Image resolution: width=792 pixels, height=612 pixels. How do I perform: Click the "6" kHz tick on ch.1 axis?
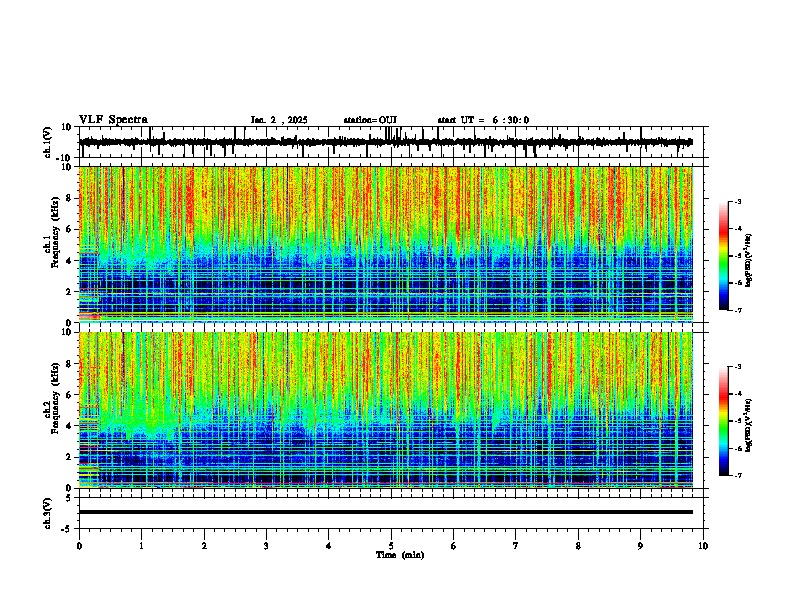click(69, 229)
